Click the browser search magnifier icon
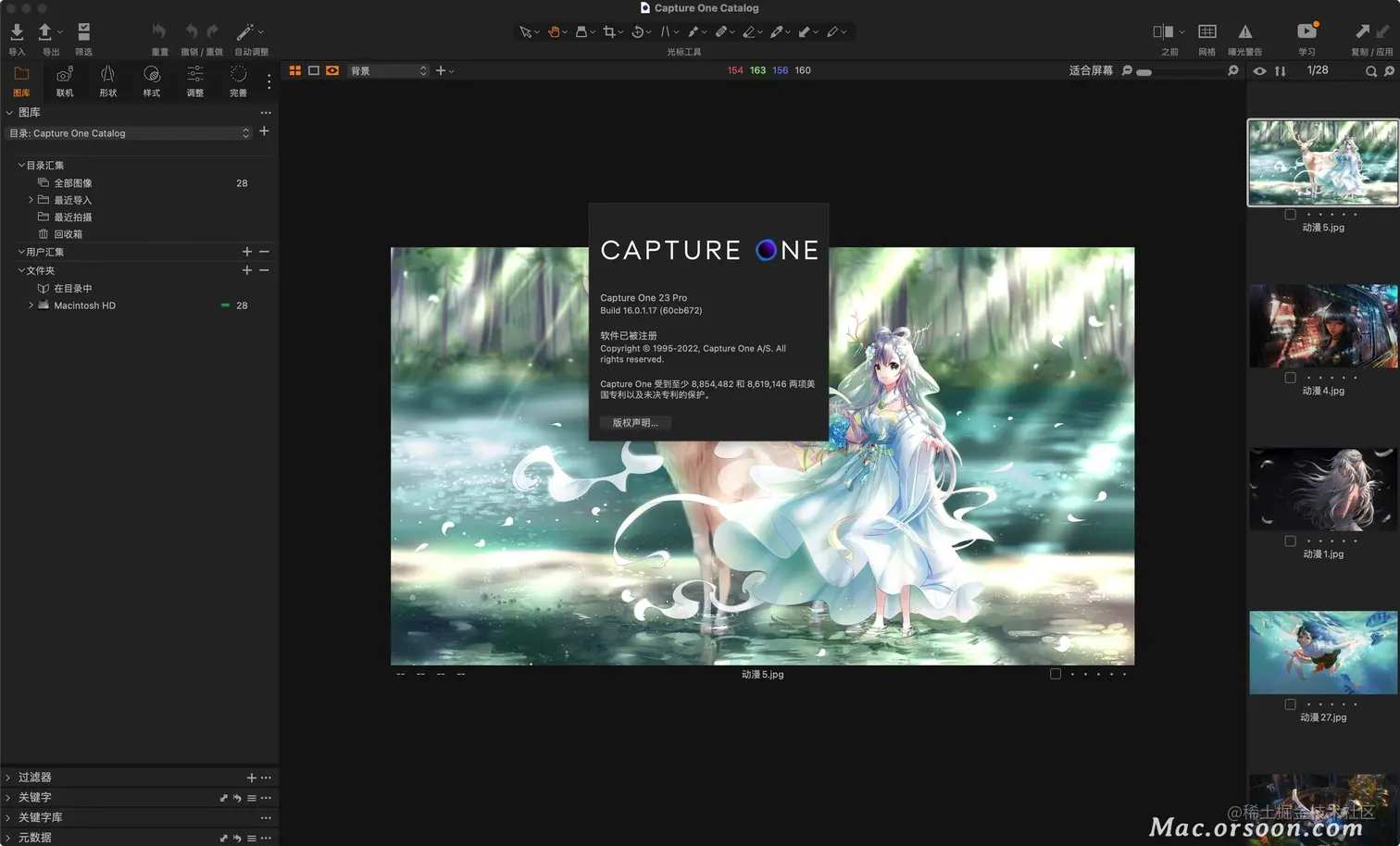1400x846 pixels. pos(1371,71)
